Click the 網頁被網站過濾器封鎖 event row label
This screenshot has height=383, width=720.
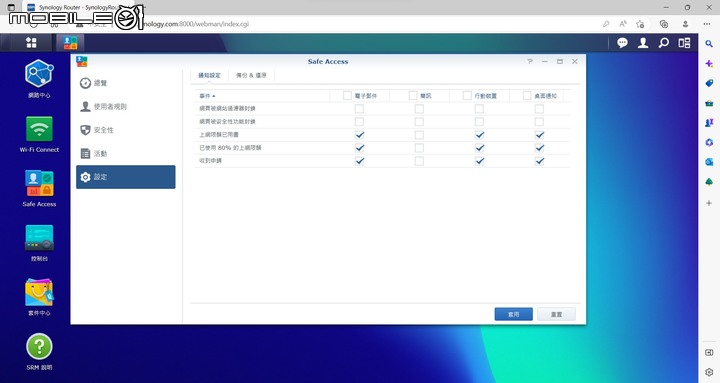coord(227,109)
